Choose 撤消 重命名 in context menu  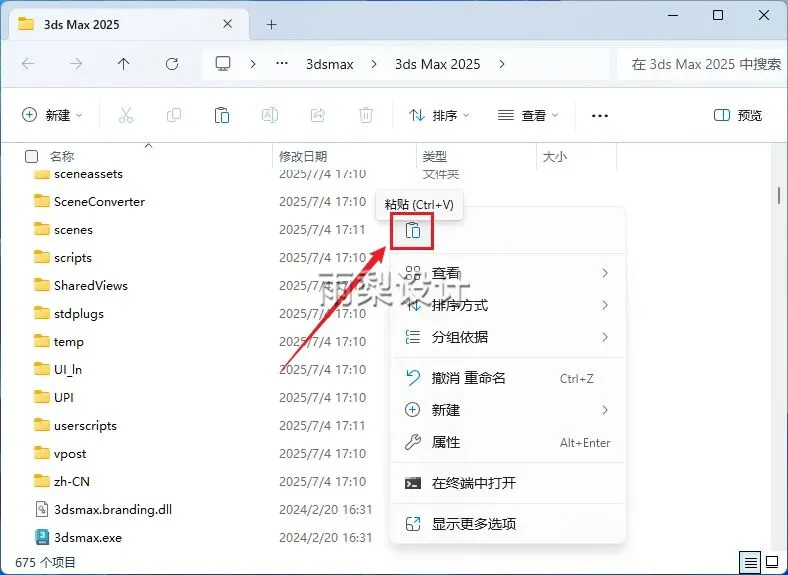coord(508,378)
